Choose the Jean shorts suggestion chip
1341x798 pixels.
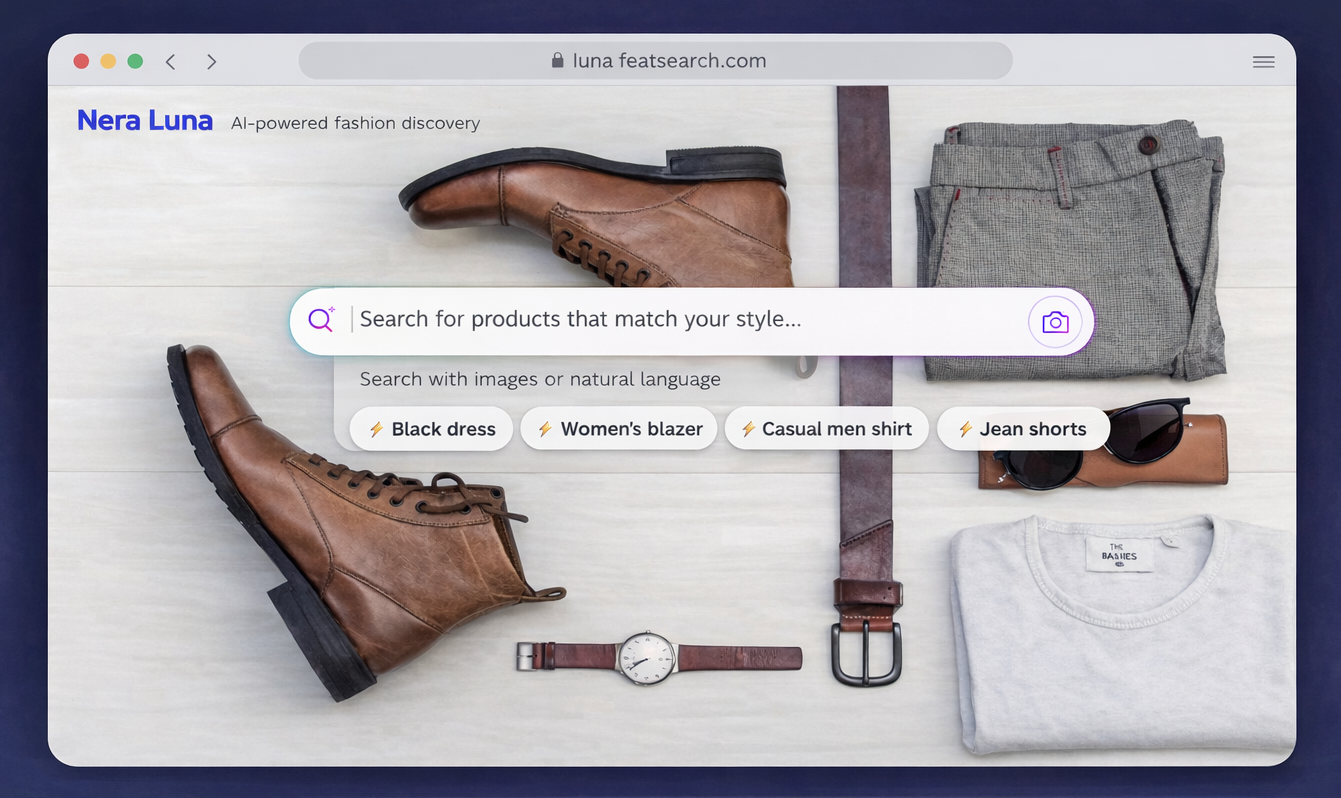1022,429
